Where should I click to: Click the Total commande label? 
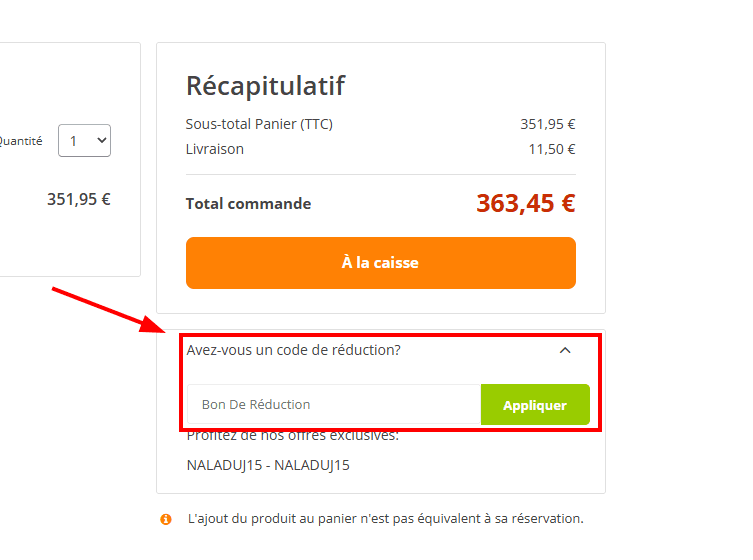coord(248,204)
